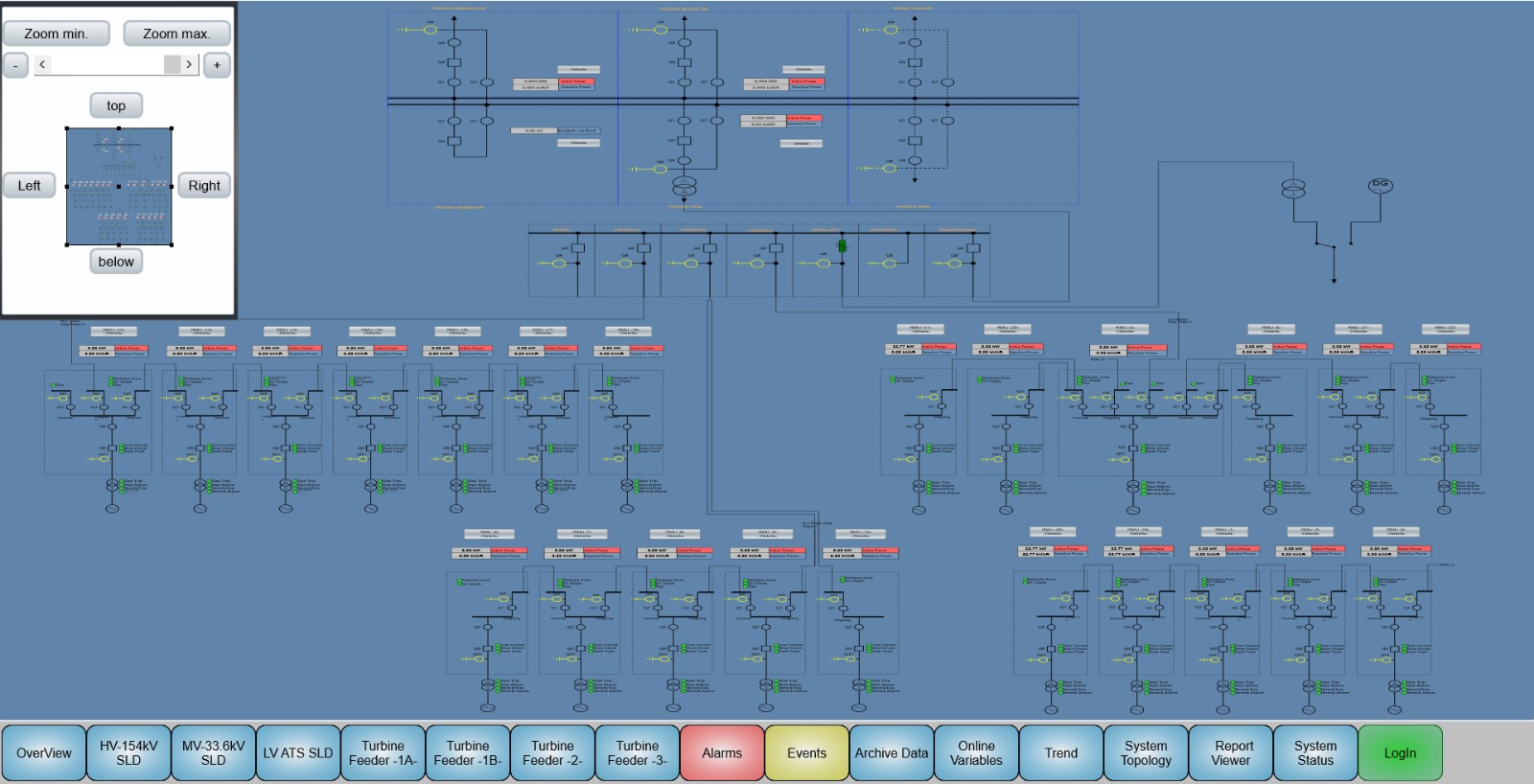Click the zoom scrollbar thumb

coord(172,64)
